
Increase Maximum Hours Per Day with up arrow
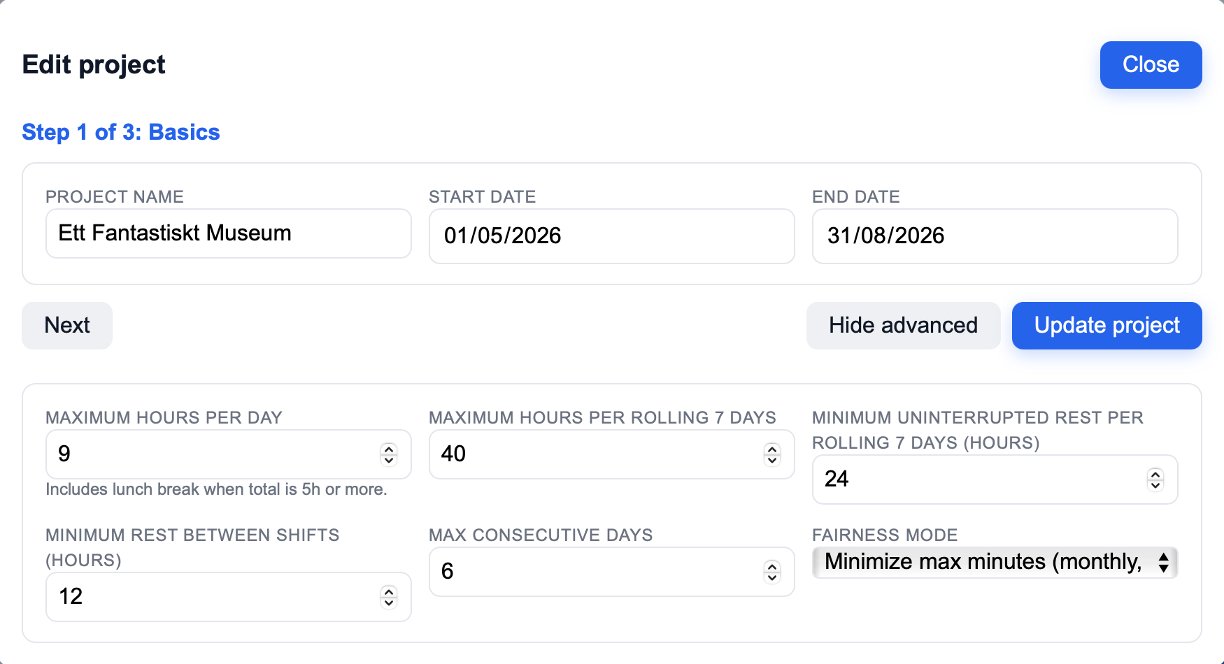pyautogui.click(x=389, y=449)
